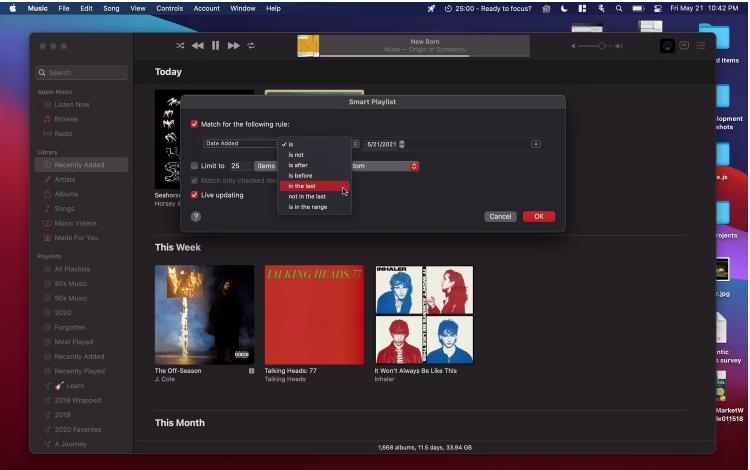Choose 'is not' in the condition menu
This screenshot has width=750, height=470.
(x=315, y=155)
